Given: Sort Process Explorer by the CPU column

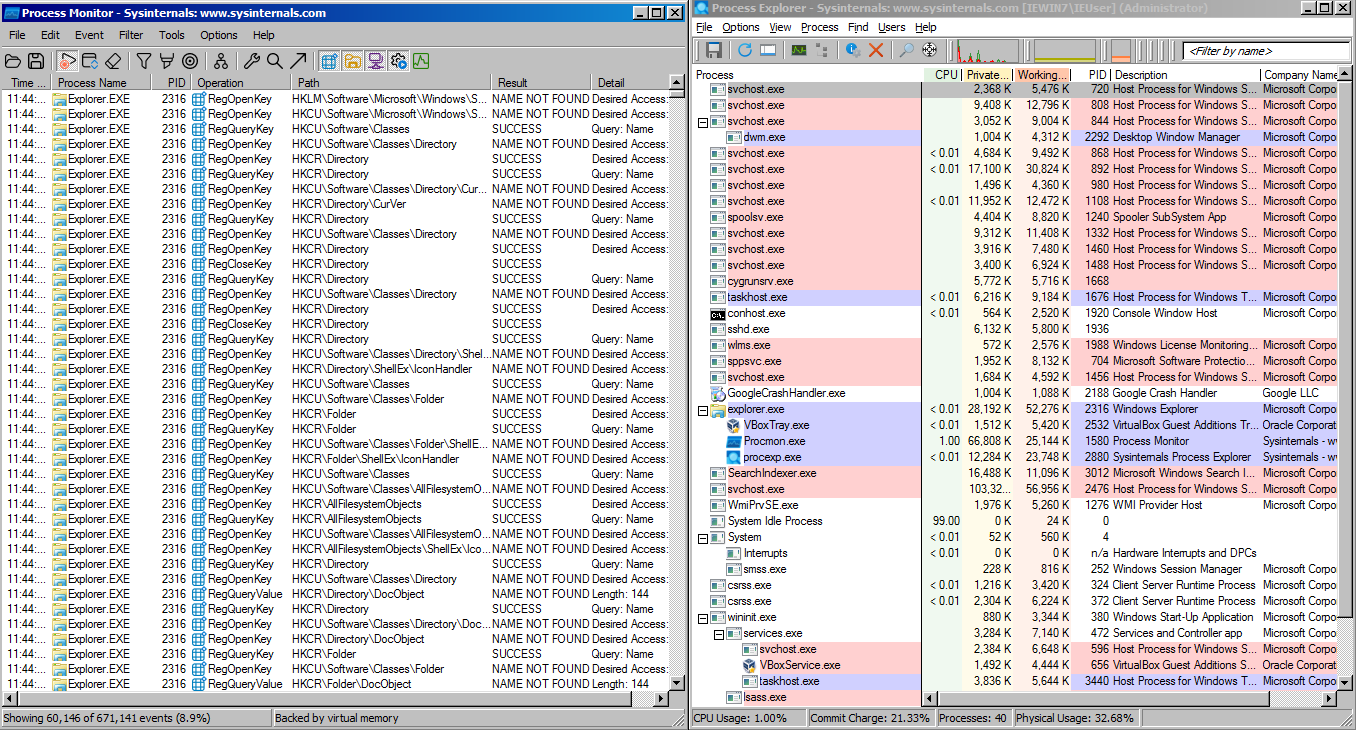Looking at the screenshot, I should click(943, 75).
